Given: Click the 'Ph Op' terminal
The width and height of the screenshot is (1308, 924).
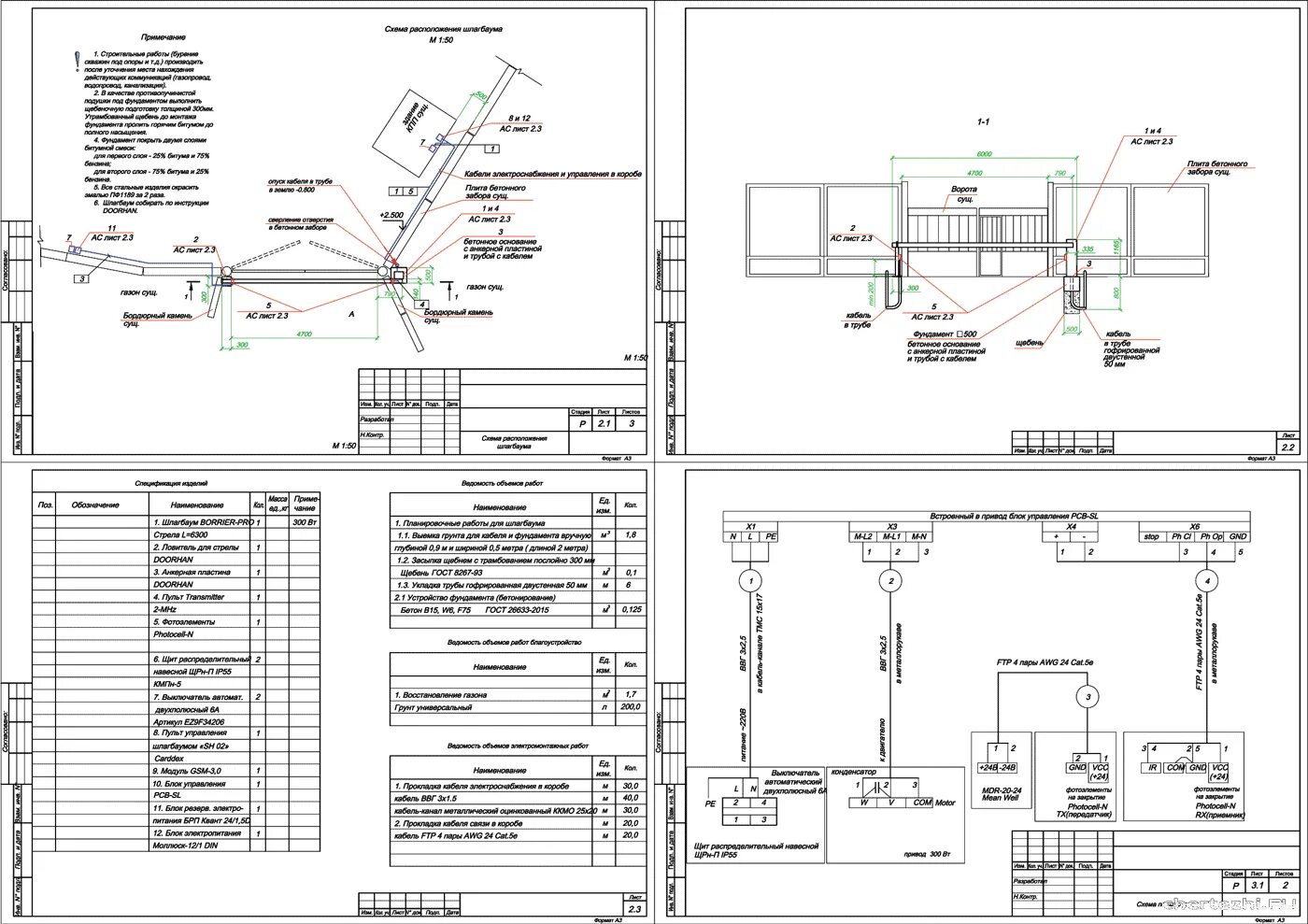Looking at the screenshot, I should click(x=1211, y=536).
